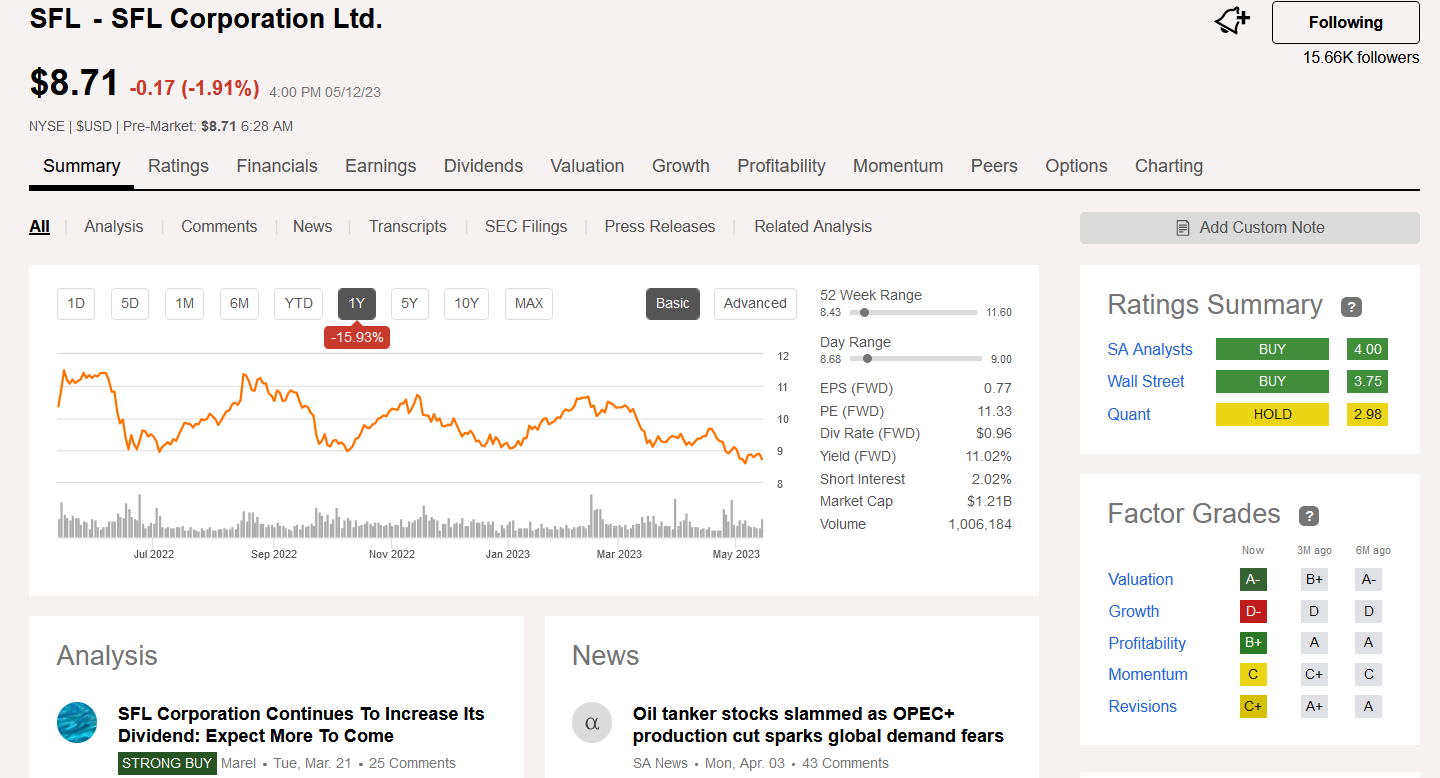Go to the Momentum tab

tap(898, 166)
